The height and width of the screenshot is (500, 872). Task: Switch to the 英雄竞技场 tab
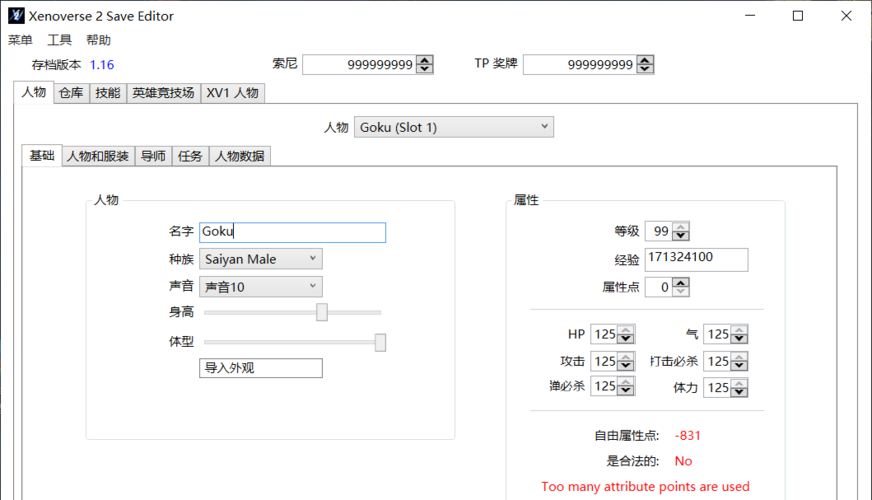coord(164,93)
